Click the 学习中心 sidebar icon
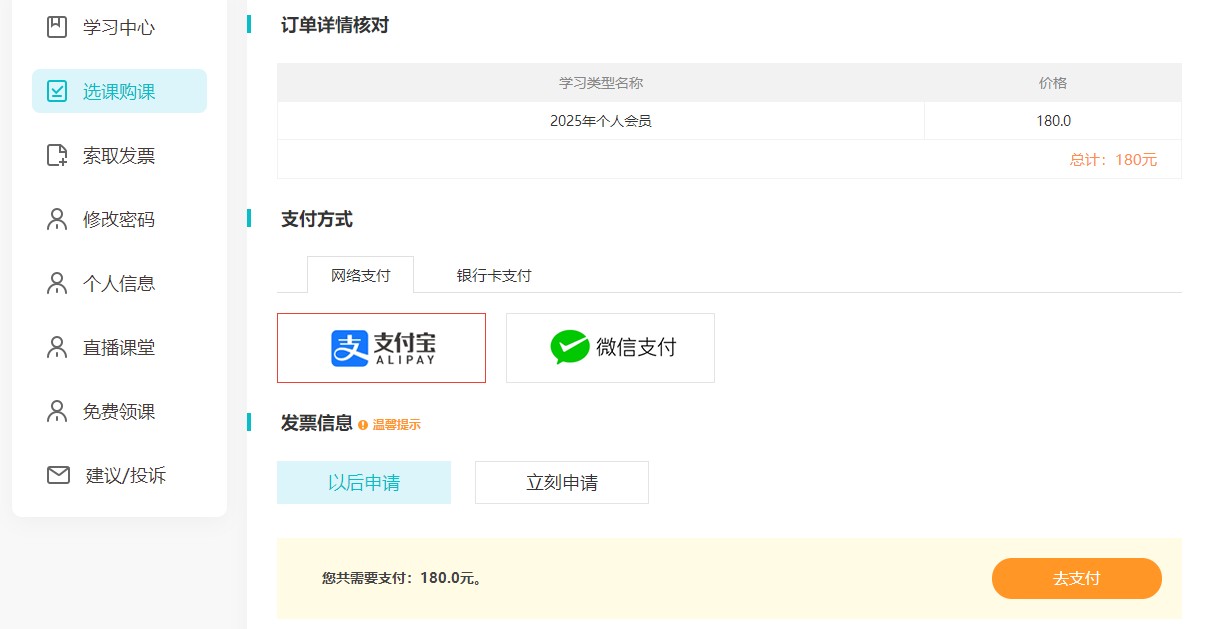This screenshot has width=1207, height=629. pos(57,27)
